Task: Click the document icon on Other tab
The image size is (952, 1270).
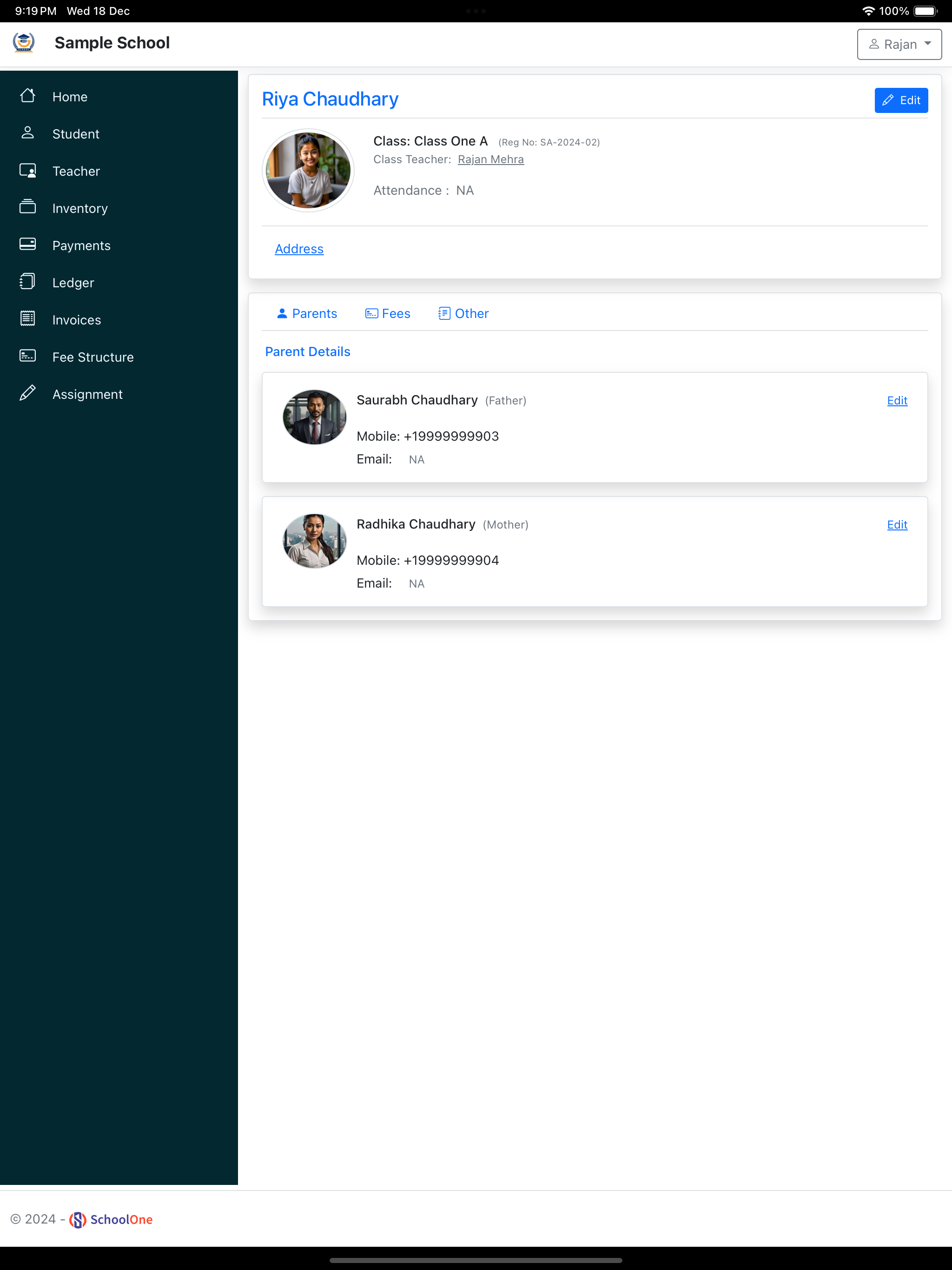Action: point(444,313)
